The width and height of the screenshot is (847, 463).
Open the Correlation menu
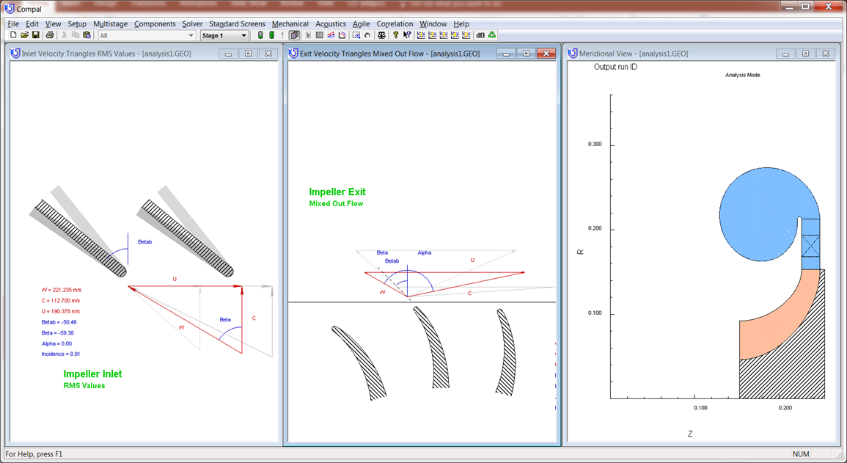click(x=395, y=23)
